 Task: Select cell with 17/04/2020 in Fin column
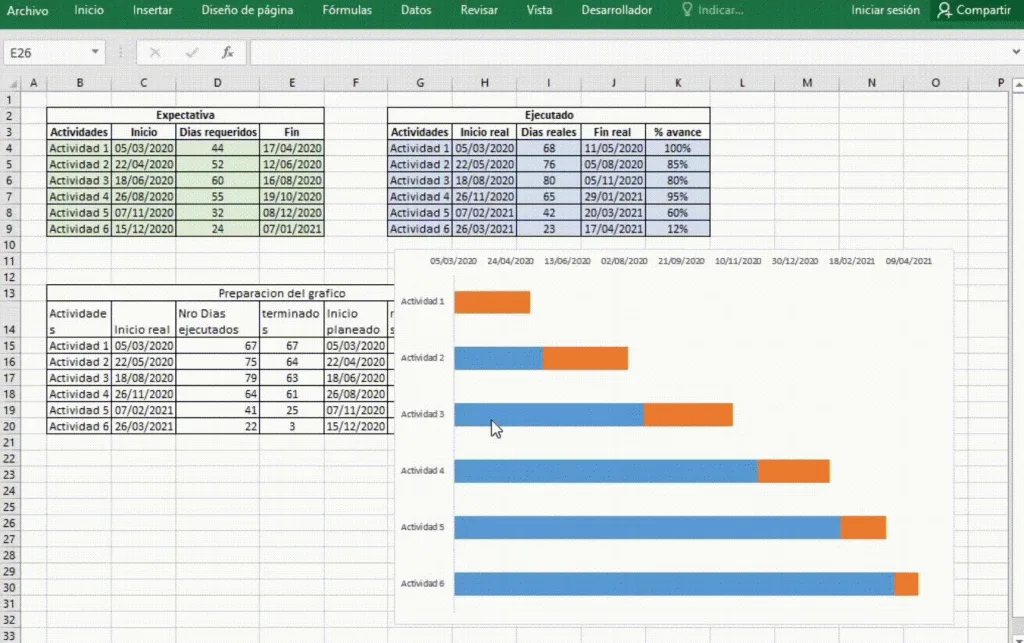click(292, 148)
